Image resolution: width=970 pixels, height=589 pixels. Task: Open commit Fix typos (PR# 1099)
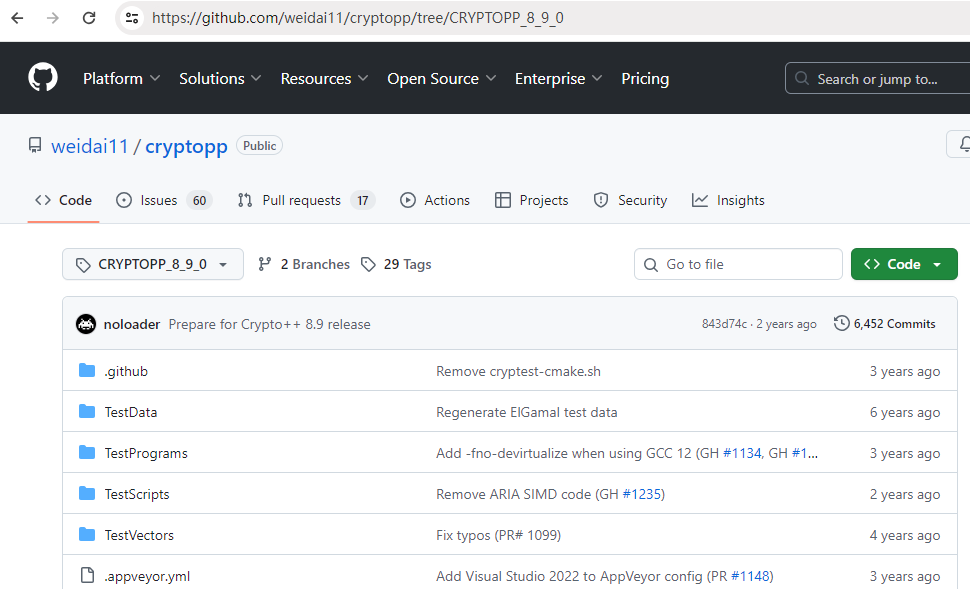499,535
